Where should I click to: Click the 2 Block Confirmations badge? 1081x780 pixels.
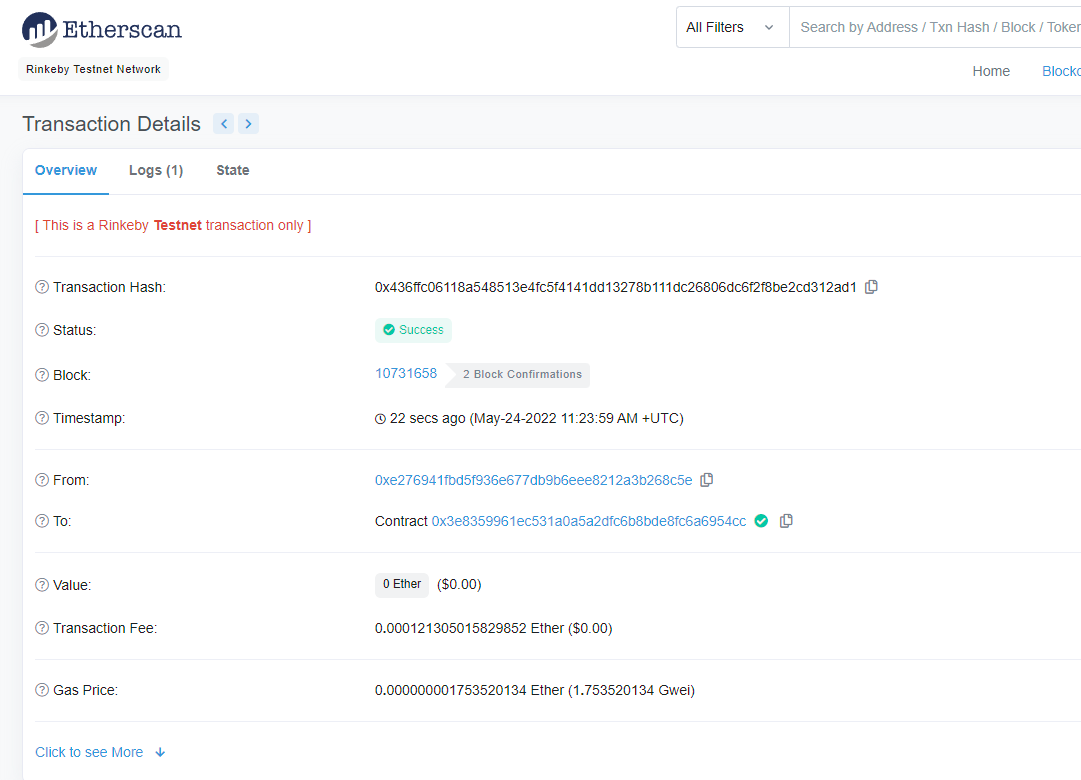[518, 374]
